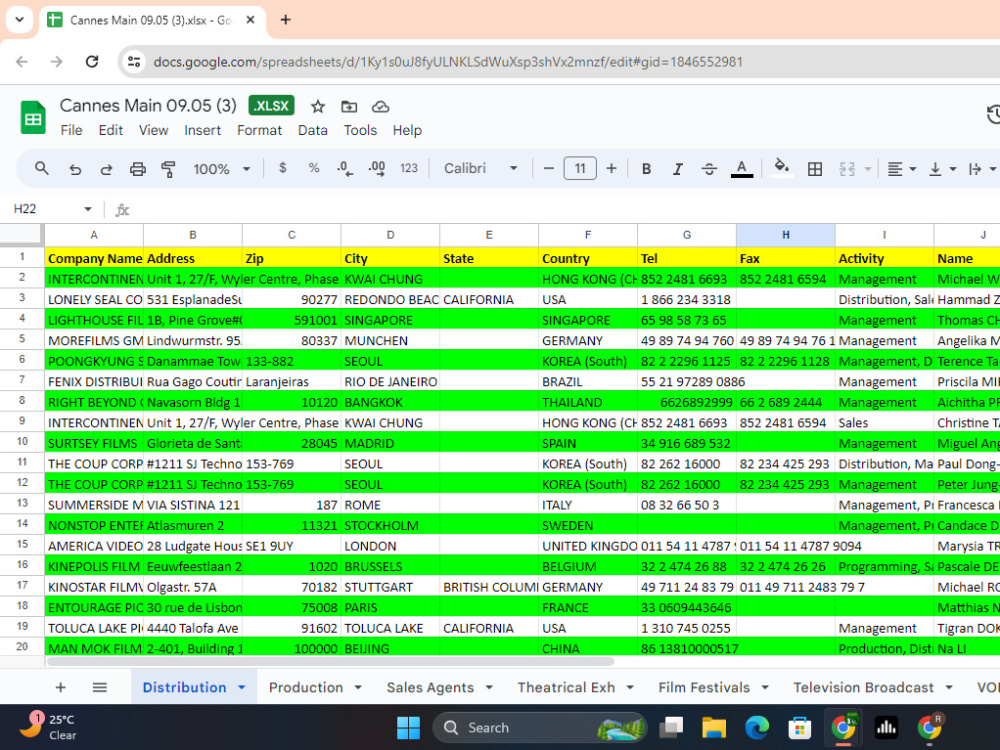
Task: Switch to the Film Festivals sheet tab
Action: click(x=704, y=688)
